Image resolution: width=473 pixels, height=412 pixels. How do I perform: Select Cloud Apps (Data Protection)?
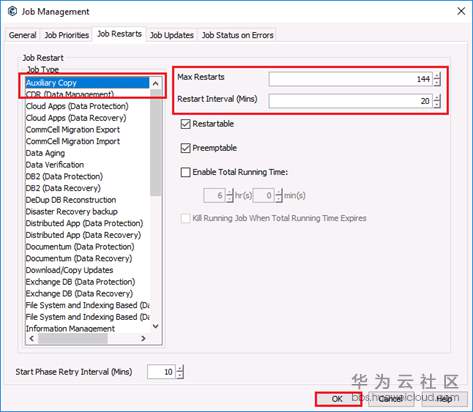pyautogui.click(x=87, y=106)
